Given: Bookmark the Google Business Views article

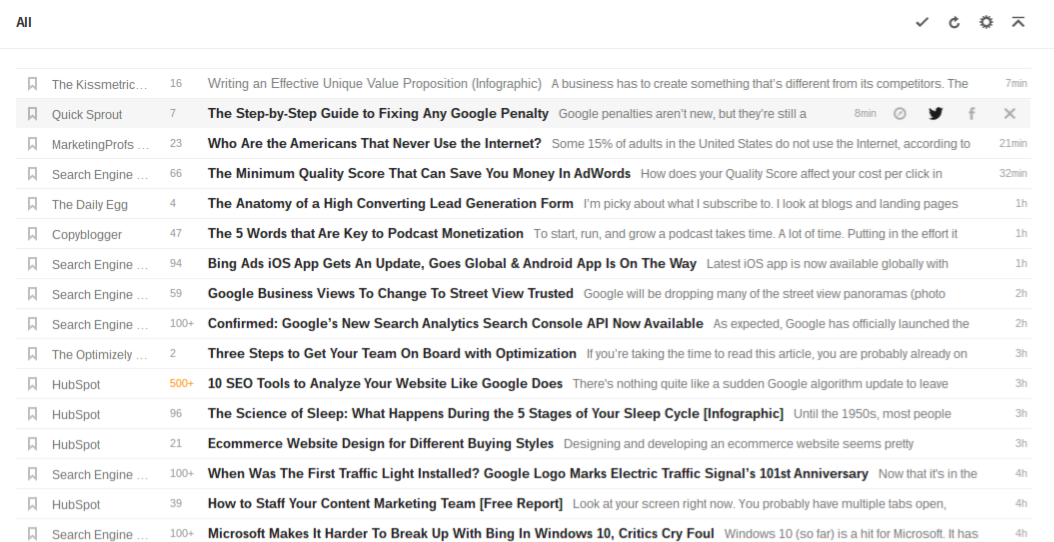Looking at the screenshot, I should click(x=32, y=294).
